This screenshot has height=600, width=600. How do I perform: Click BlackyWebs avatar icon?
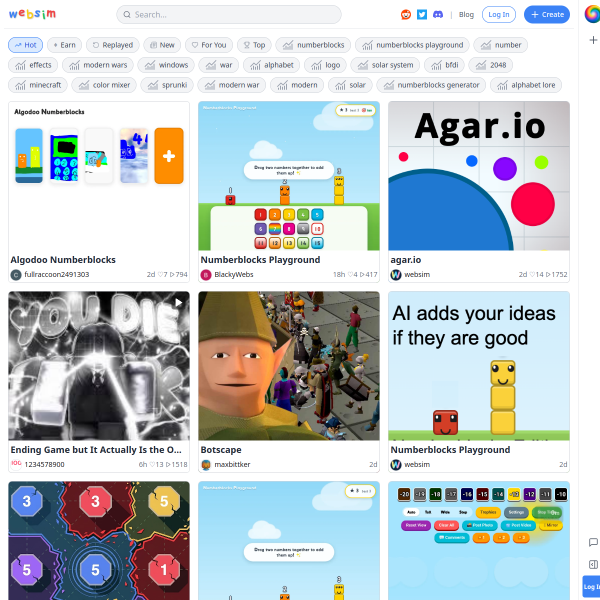point(206,274)
